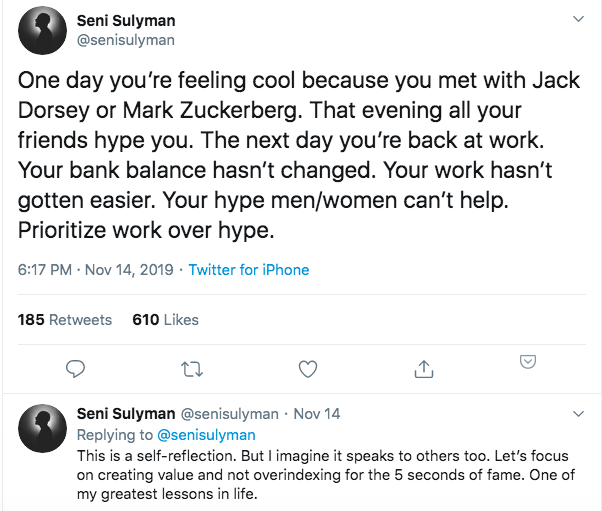Expand the reply tweet's chevron menu
Image resolution: width=602 pixels, height=511 pixels.
click(x=578, y=414)
